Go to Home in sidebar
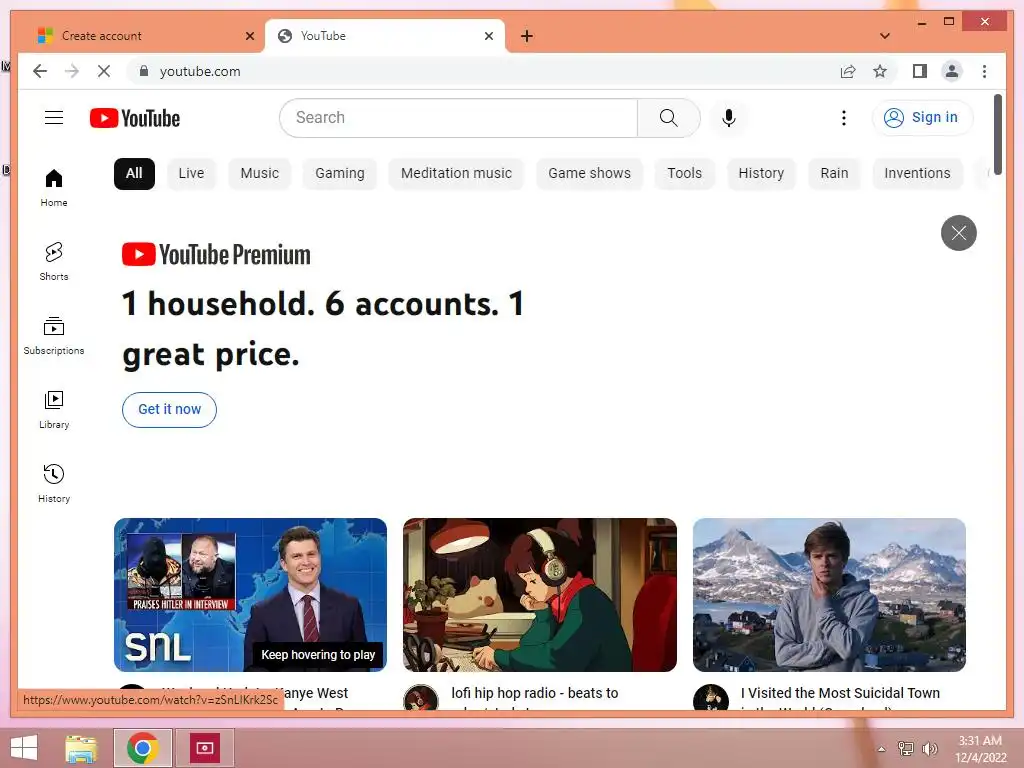1024x768 pixels. tap(54, 188)
